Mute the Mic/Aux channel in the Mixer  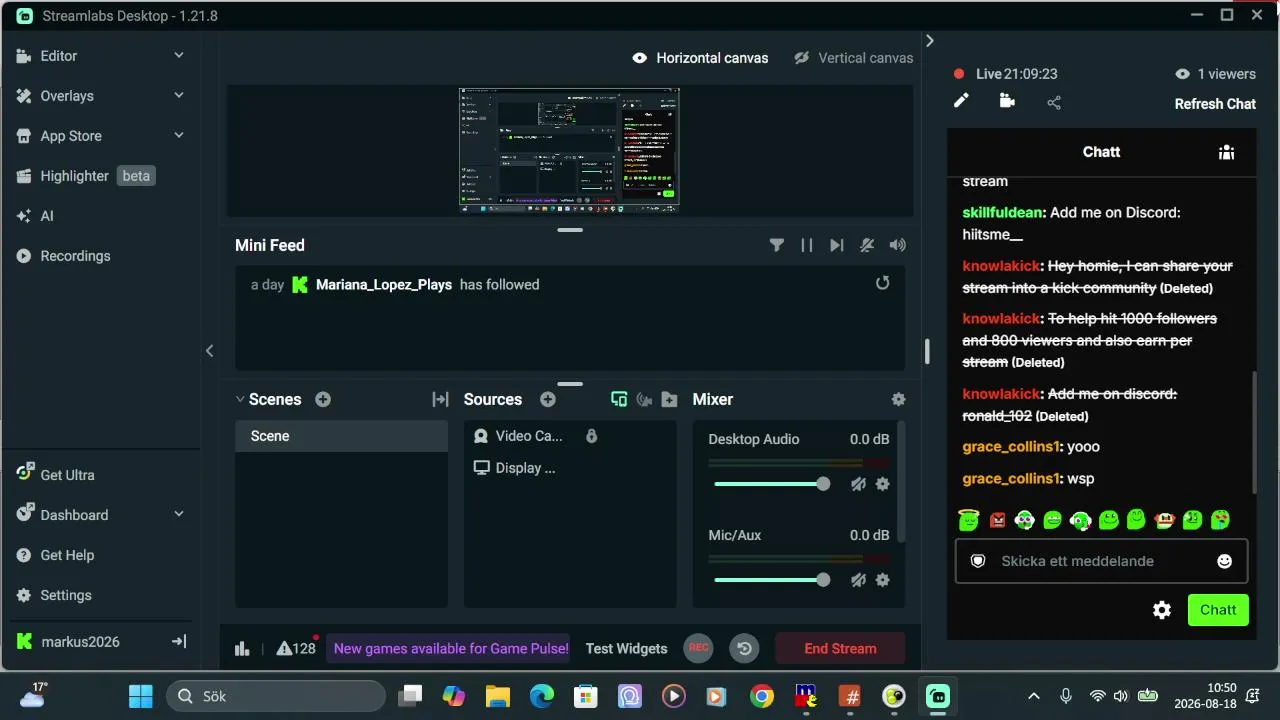[x=858, y=580]
